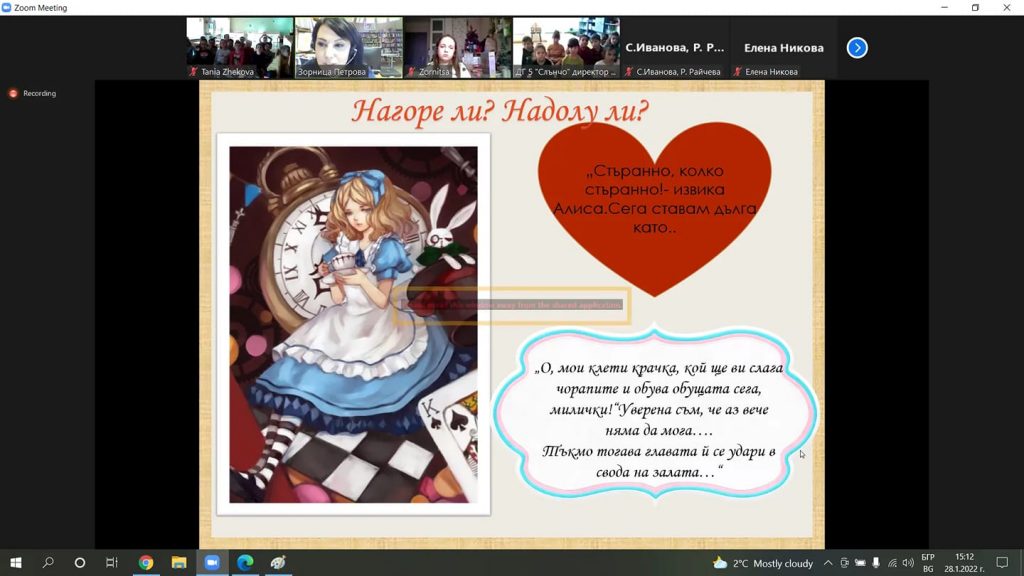Click the muted mic icon beside Елена Никова

coord(737,72)
